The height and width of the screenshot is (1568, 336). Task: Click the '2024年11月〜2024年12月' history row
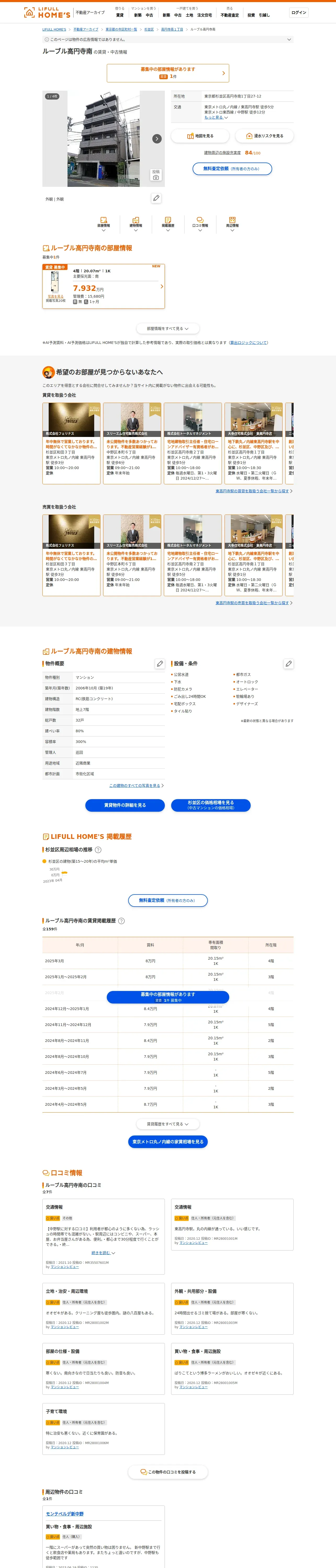pos(168,1024)
